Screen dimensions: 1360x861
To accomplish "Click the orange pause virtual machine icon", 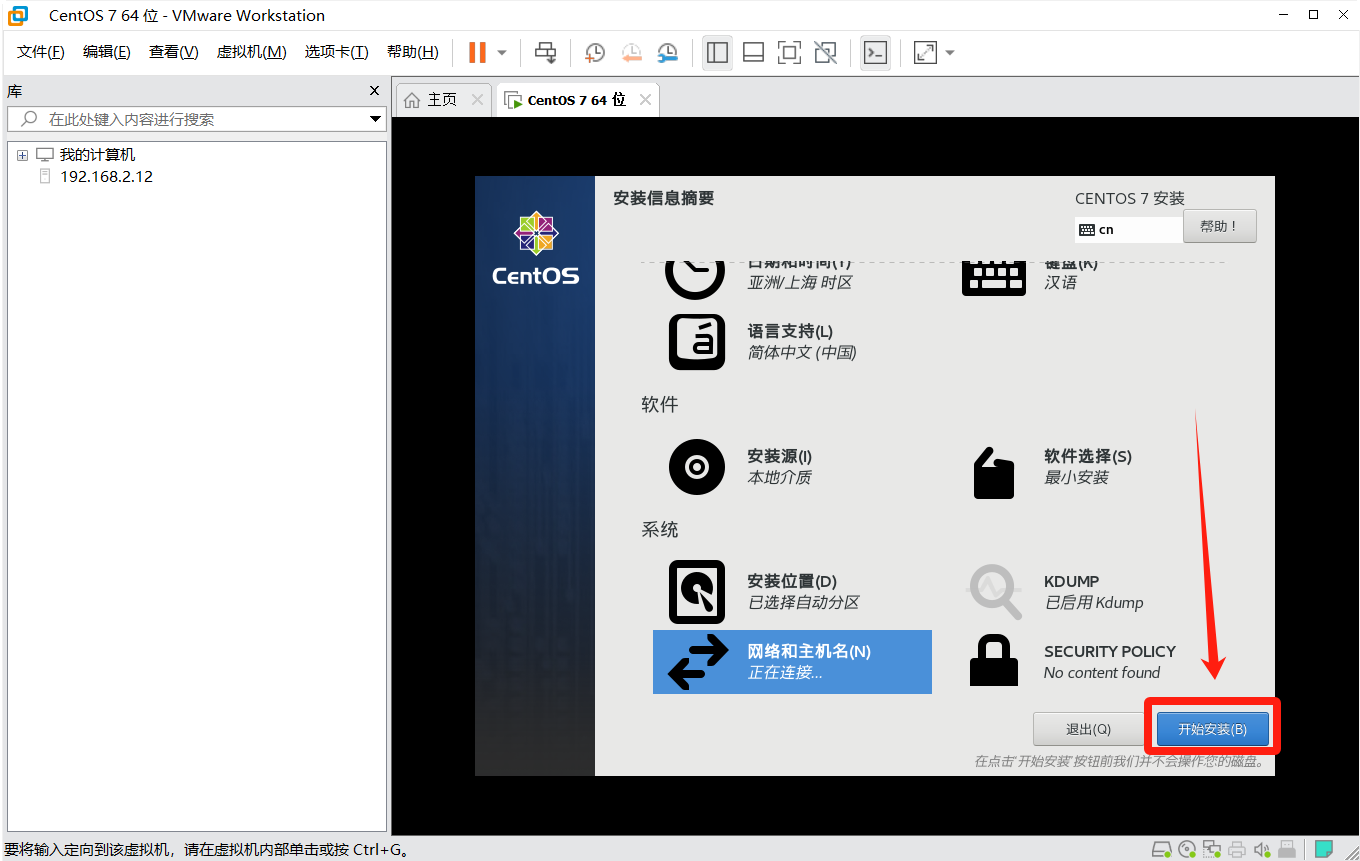I will pos(477,52).
